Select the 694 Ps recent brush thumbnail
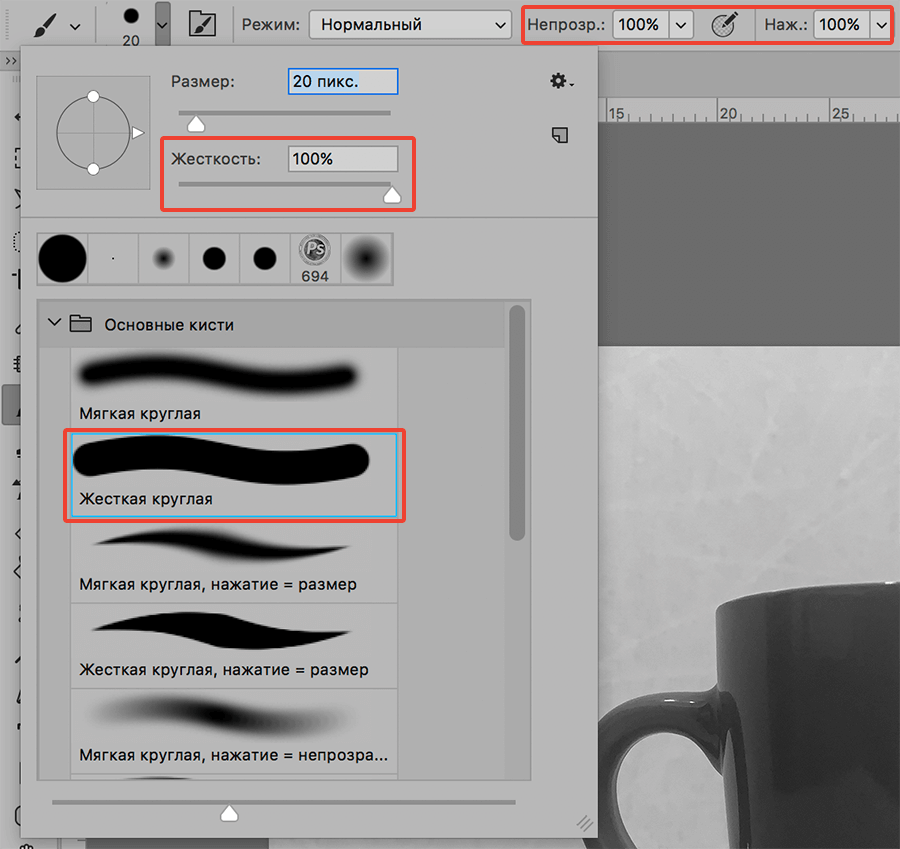Viewport: 900px width, 849px height. tap(315, 258)
